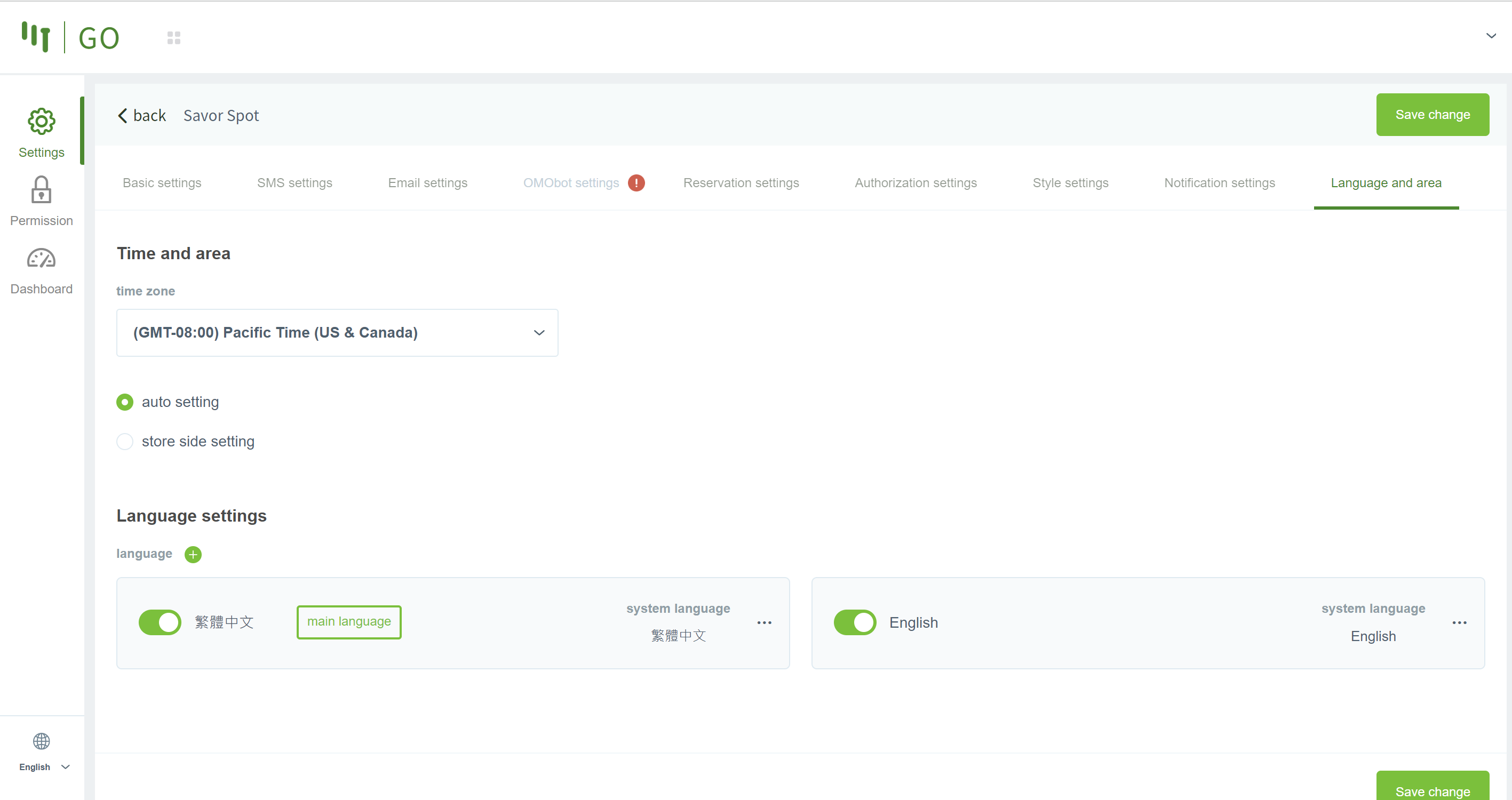Click the apps grid icon in header
This screenshot has height=800, width=1512.
coord(174,38)
